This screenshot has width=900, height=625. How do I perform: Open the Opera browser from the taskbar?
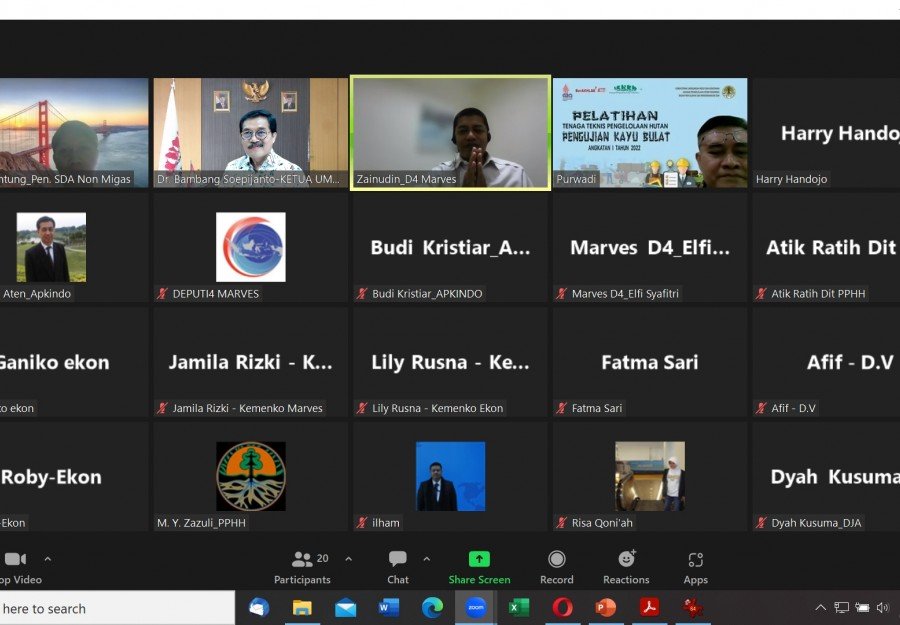pos(562,607)
